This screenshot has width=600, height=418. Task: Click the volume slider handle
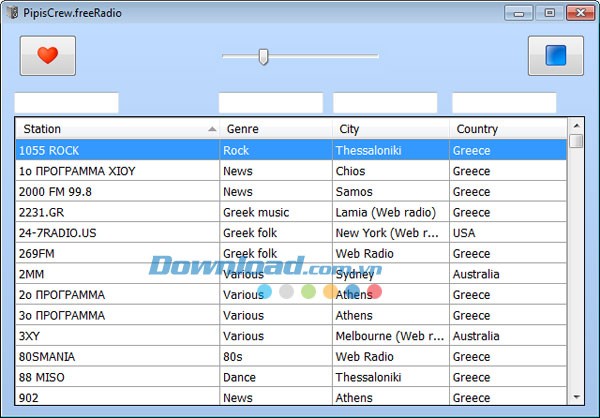click(x=263, y=56)
